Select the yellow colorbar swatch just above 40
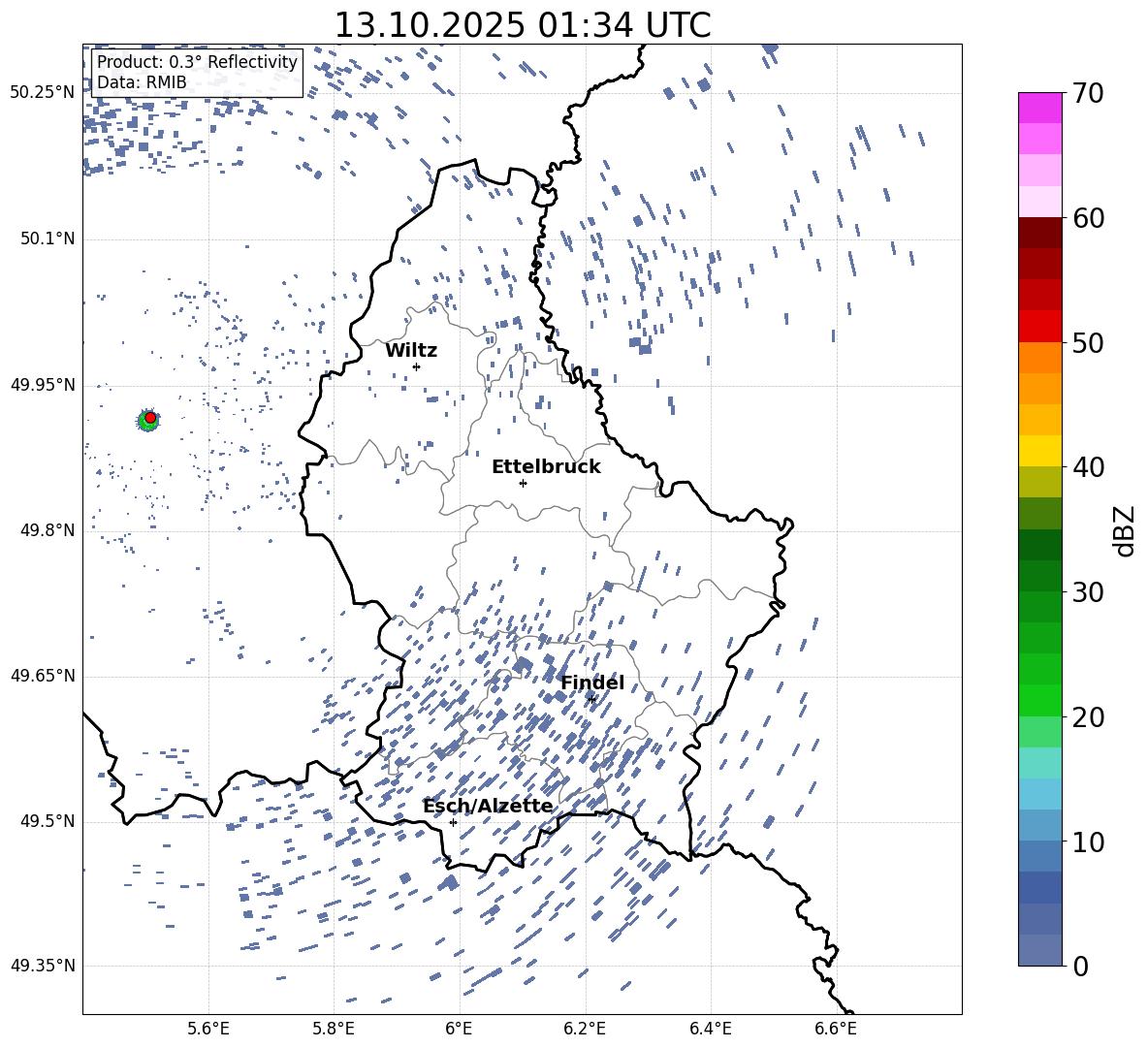The width and height of the screenshot is (1148, 1048). coord(1039,451)
